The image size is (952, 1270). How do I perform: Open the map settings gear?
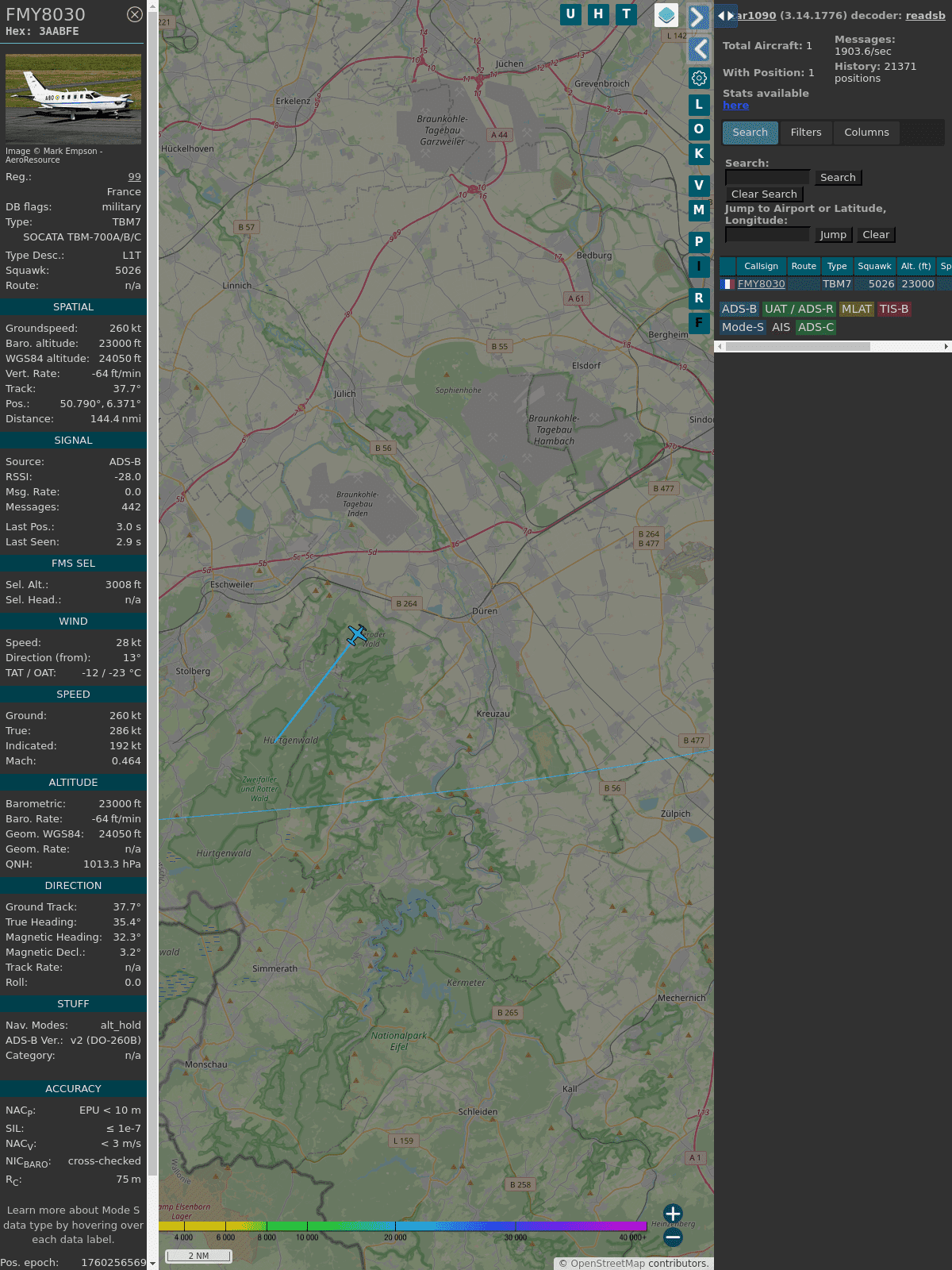(x=699, y=78)
